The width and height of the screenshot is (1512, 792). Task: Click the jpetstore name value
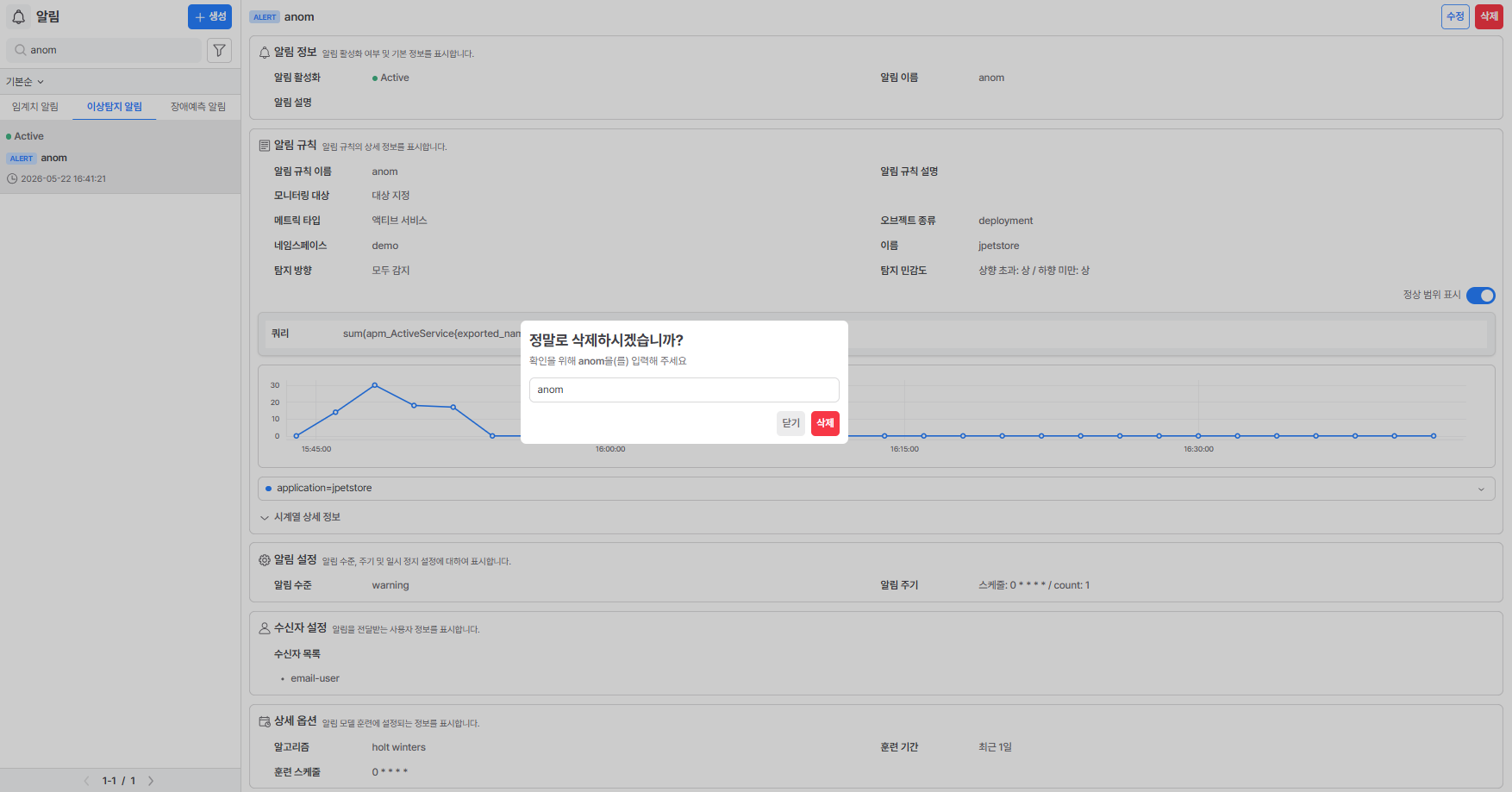click(998, 246)
